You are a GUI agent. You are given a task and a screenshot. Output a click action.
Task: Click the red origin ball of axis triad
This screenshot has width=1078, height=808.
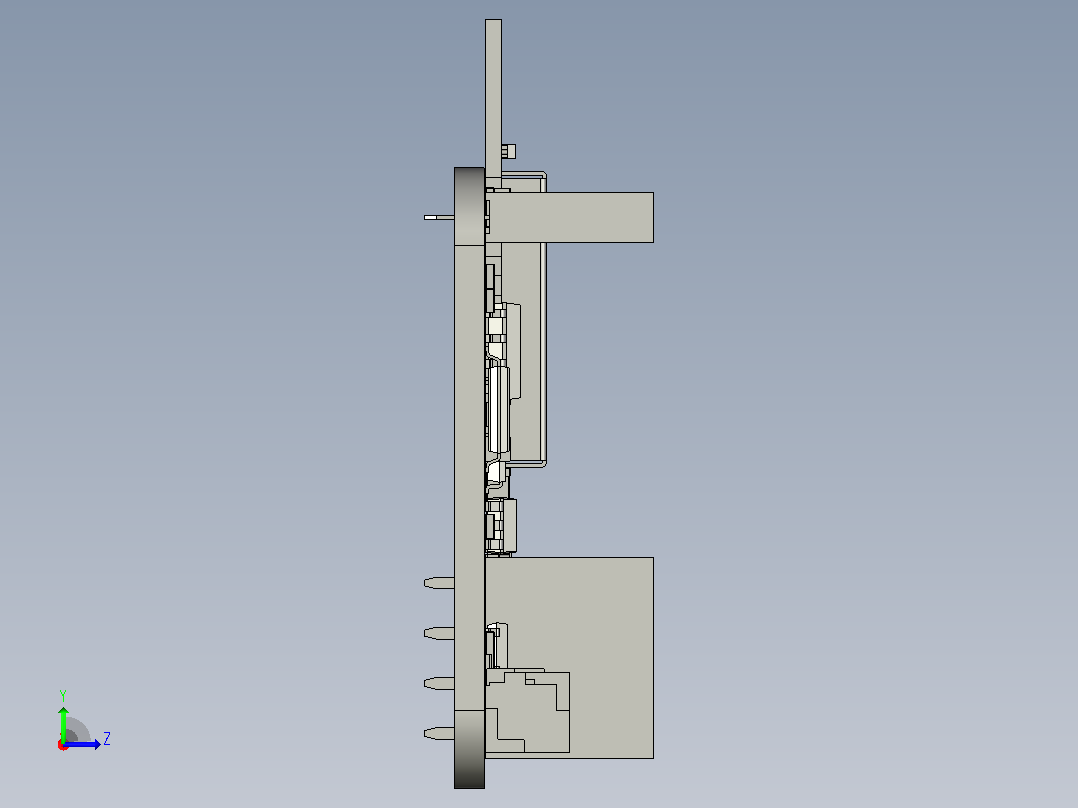pyautogui.click(x=63, y=745)
